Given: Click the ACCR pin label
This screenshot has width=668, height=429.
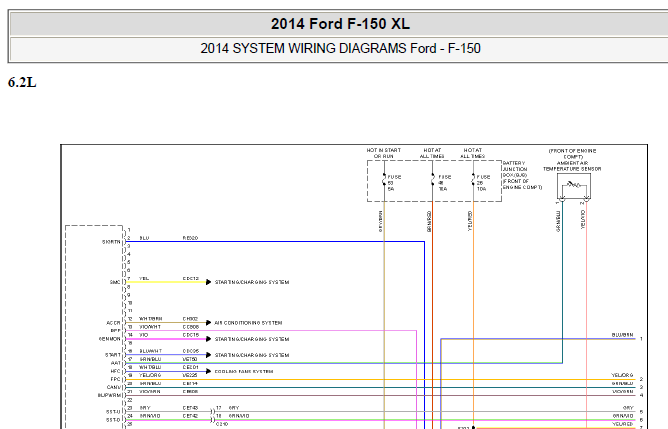Looking at the screenshot, I should (113, 323).
